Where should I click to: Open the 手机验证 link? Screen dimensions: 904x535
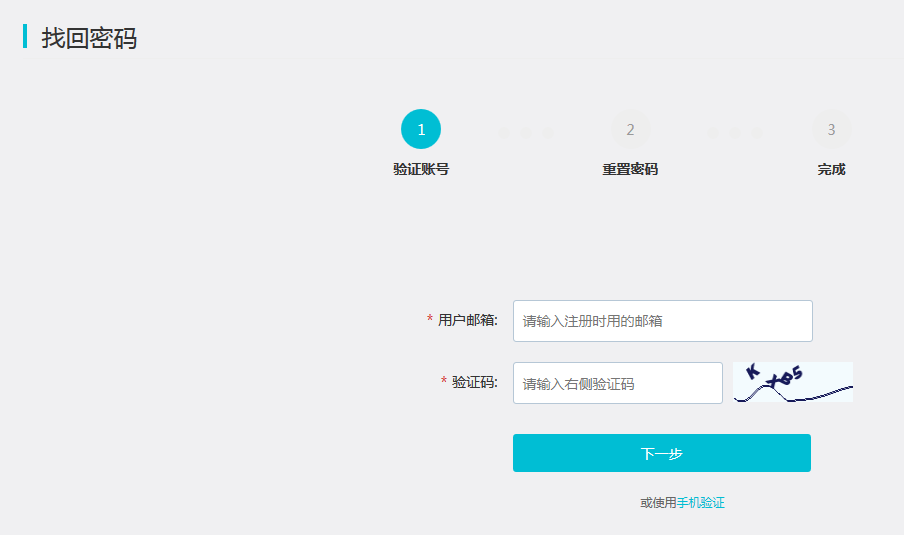pyautogui.click(x=700, y=503)
